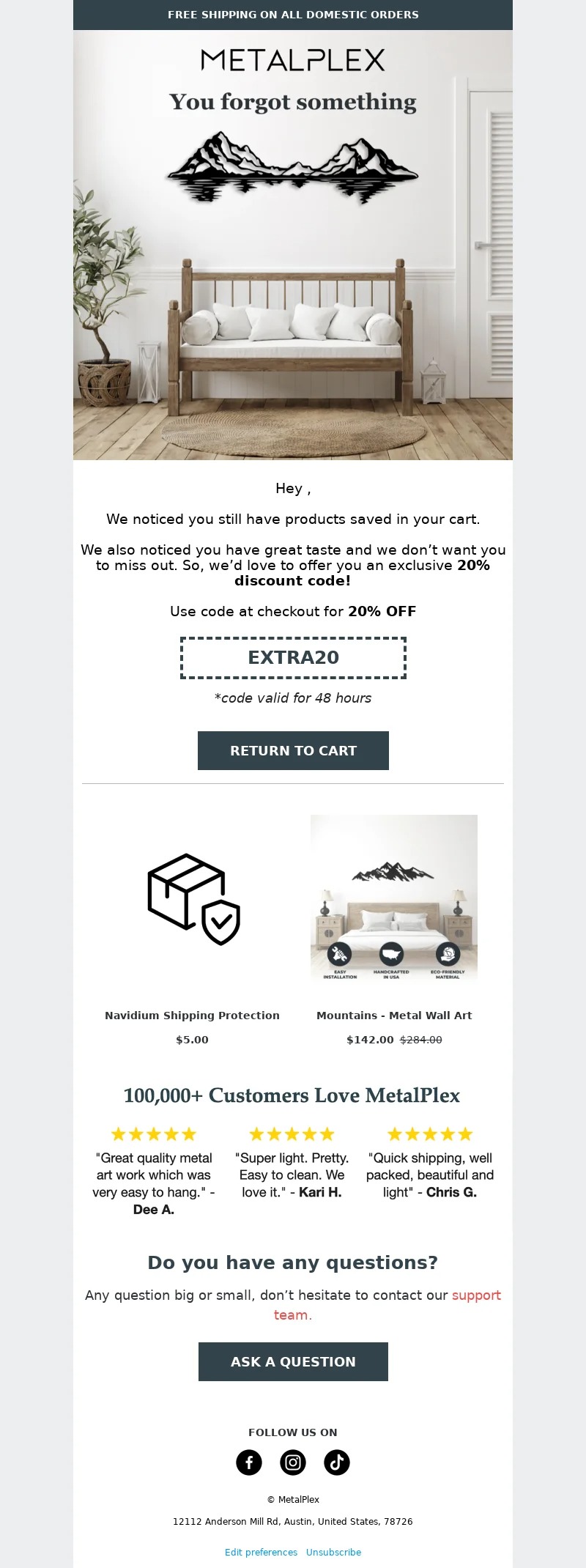The width and height of the screenshot is (586, 1568).
Task: Click the Navidium shipping protection box icon
Action: coord(193,899)
